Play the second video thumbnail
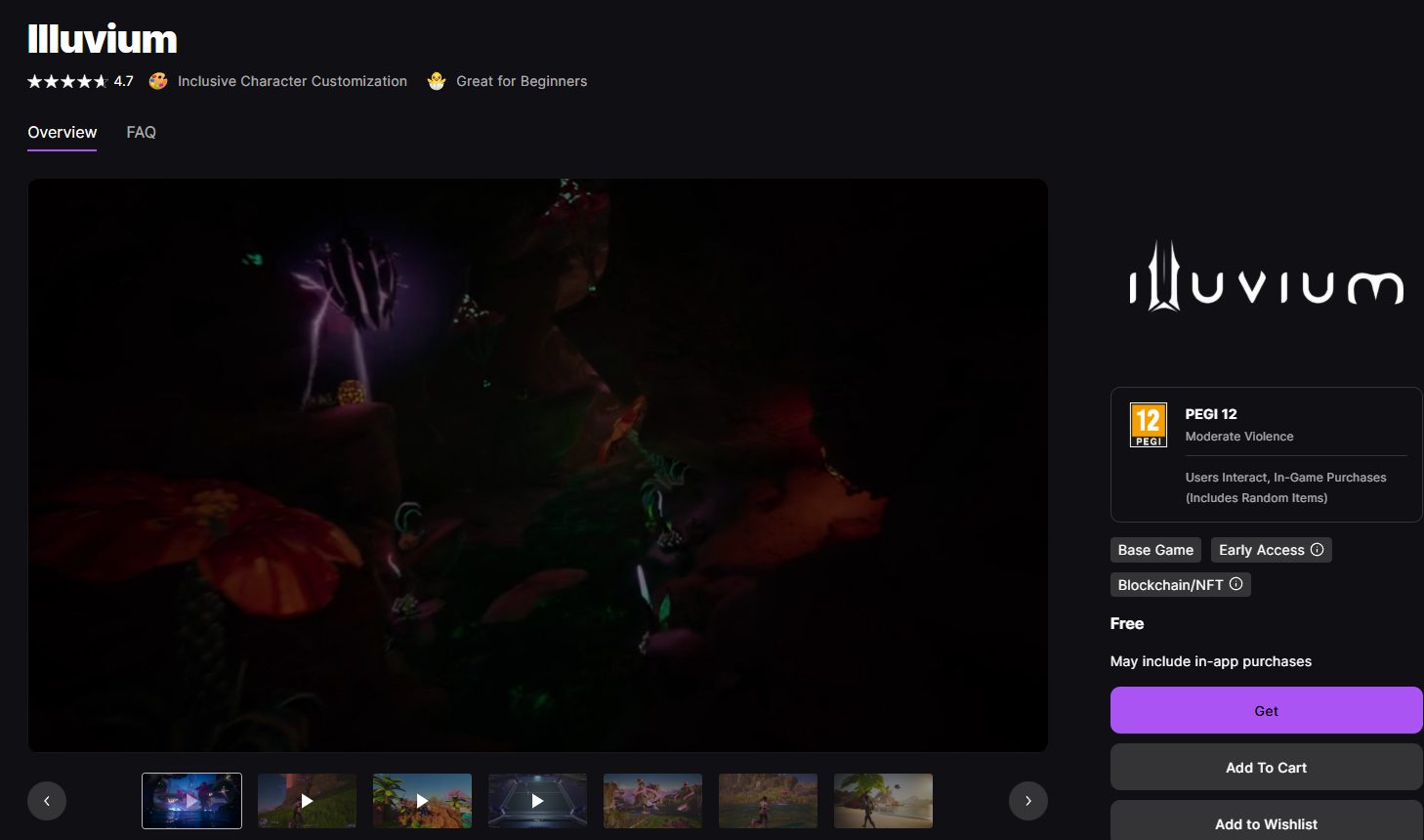The width and height of the screenshot is (1424, 840). [x=307, y=801]
